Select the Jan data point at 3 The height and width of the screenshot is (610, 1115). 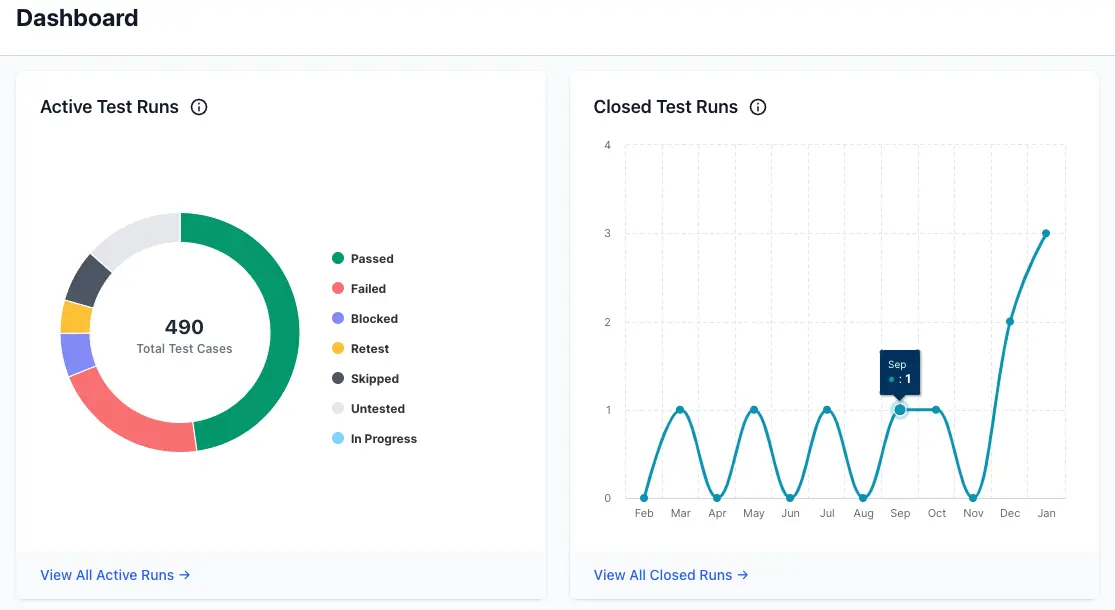click(1046, 233)
